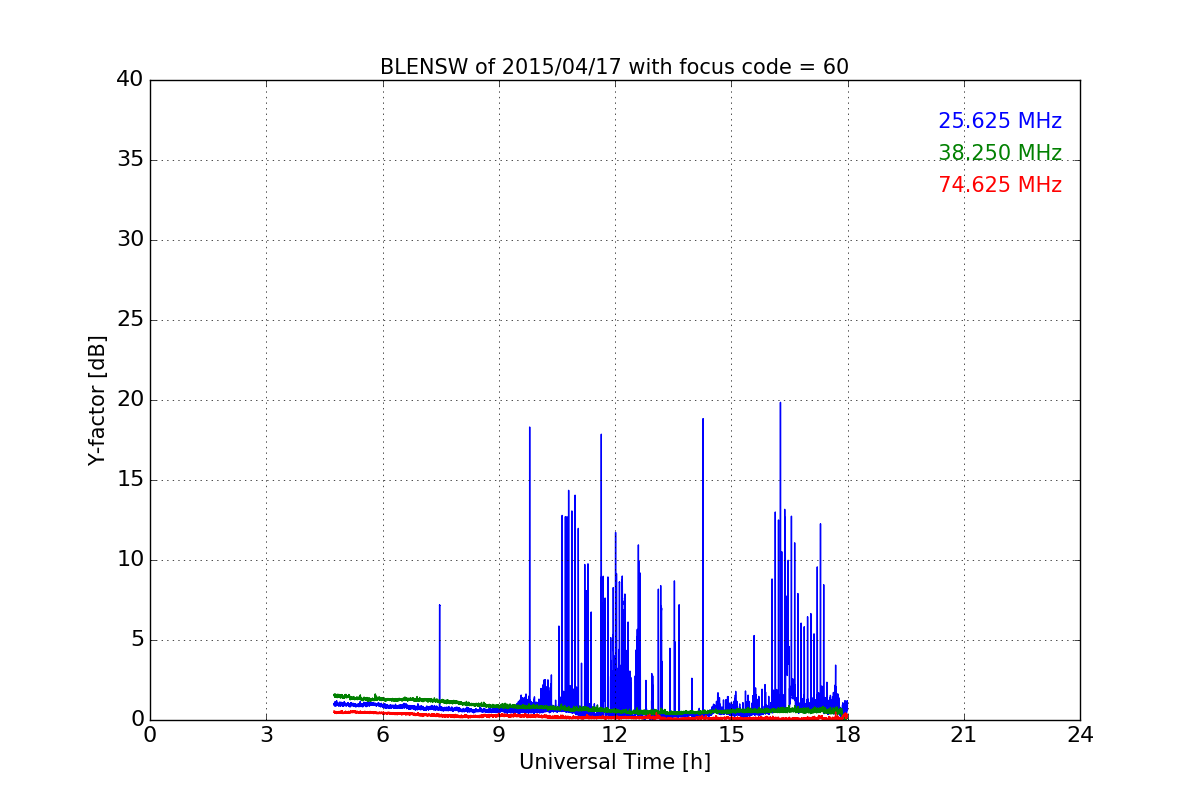1200x800 pixels.
Task: Click the Universal Time [h] axis label
Action: coord(615,762)
